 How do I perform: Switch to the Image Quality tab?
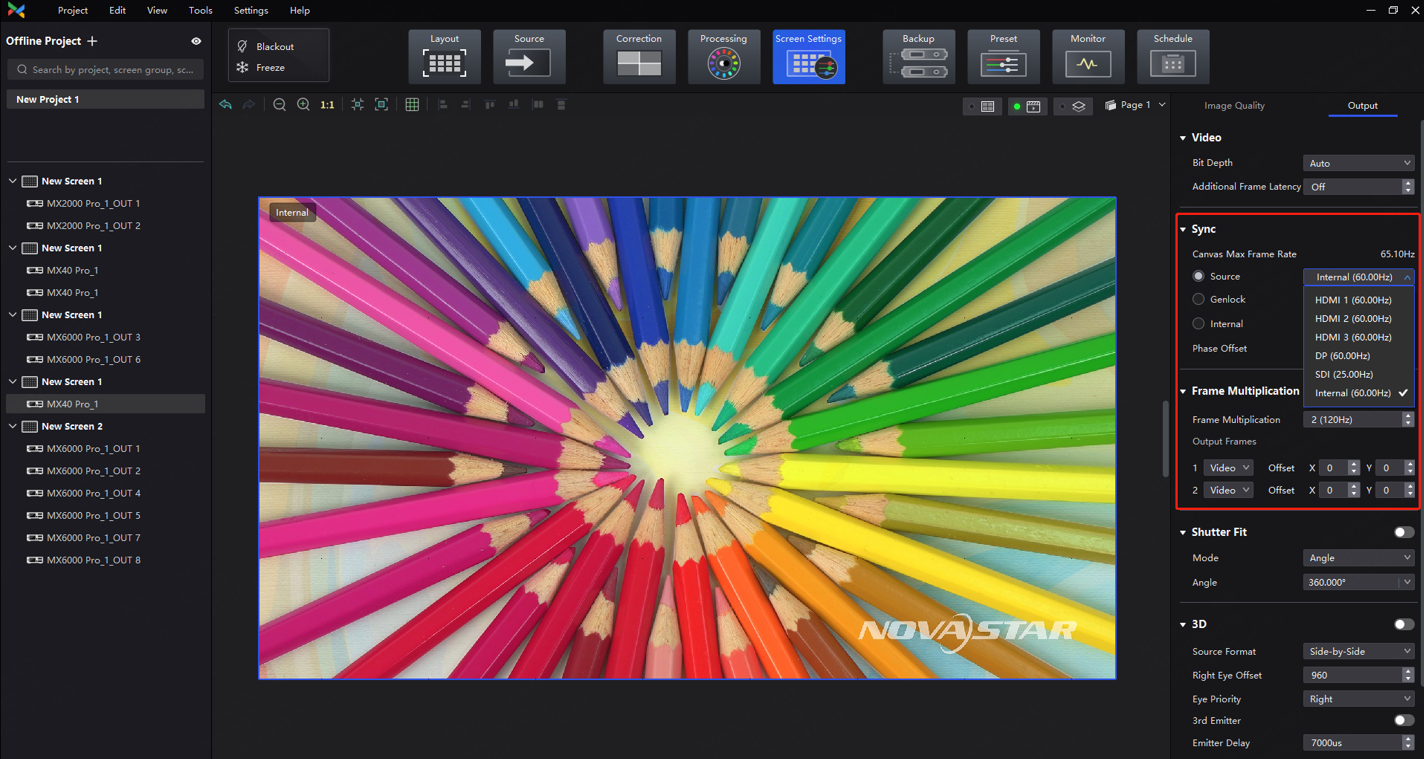(1234, 105)
